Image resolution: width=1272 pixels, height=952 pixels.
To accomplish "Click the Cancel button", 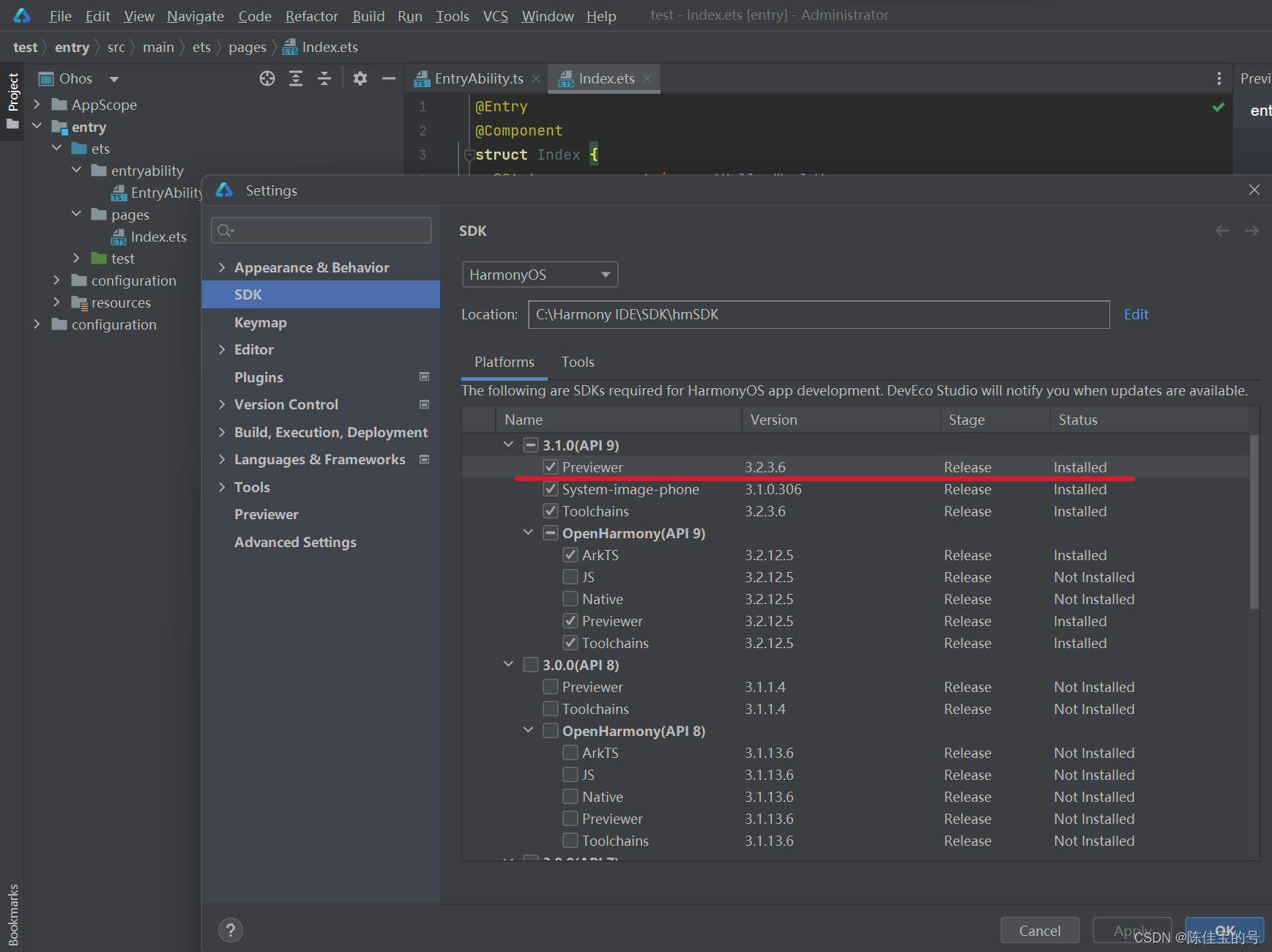I will pos(1040,930).
